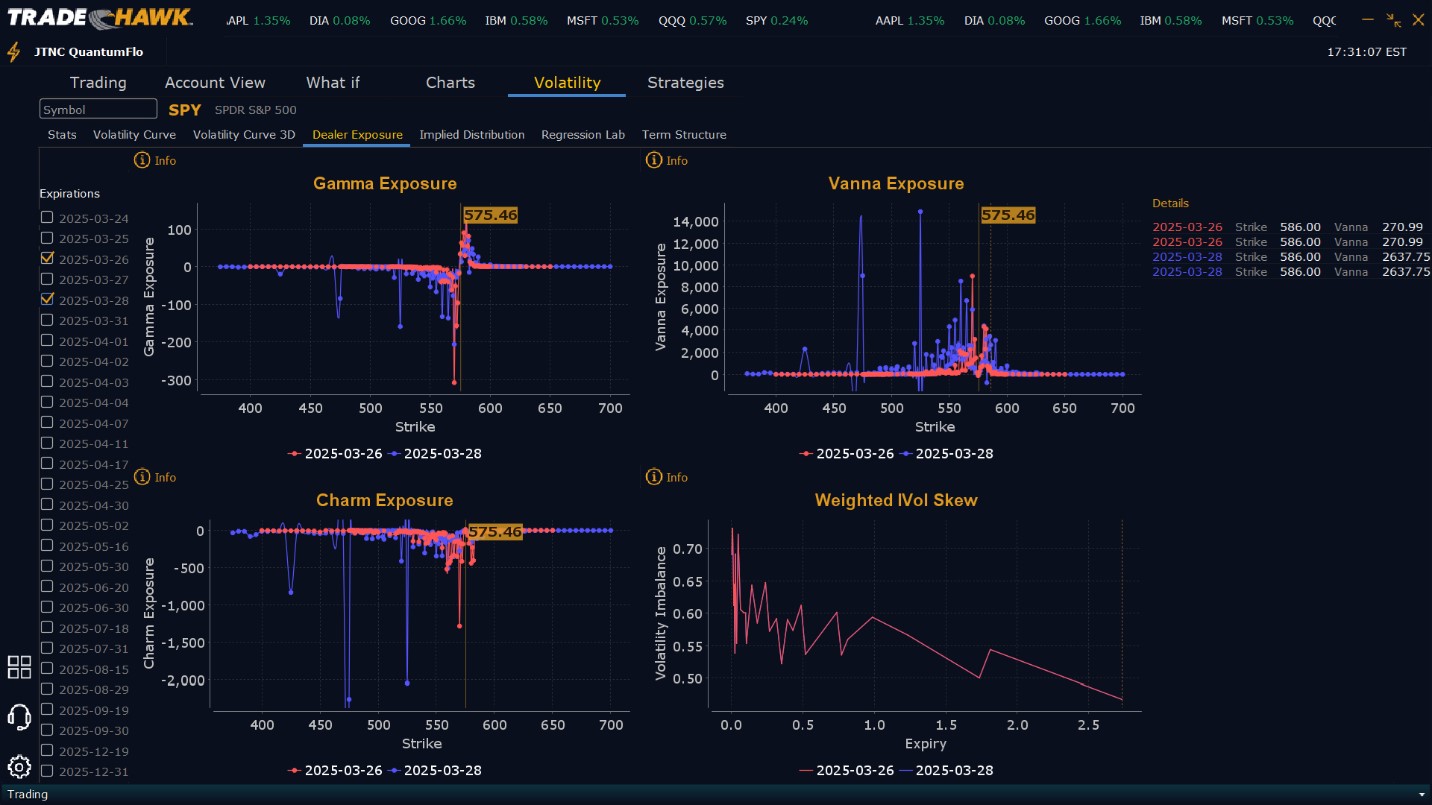
Task: Click the Weighted IVol Skew chart title
Action: click(x=896, y=500)
